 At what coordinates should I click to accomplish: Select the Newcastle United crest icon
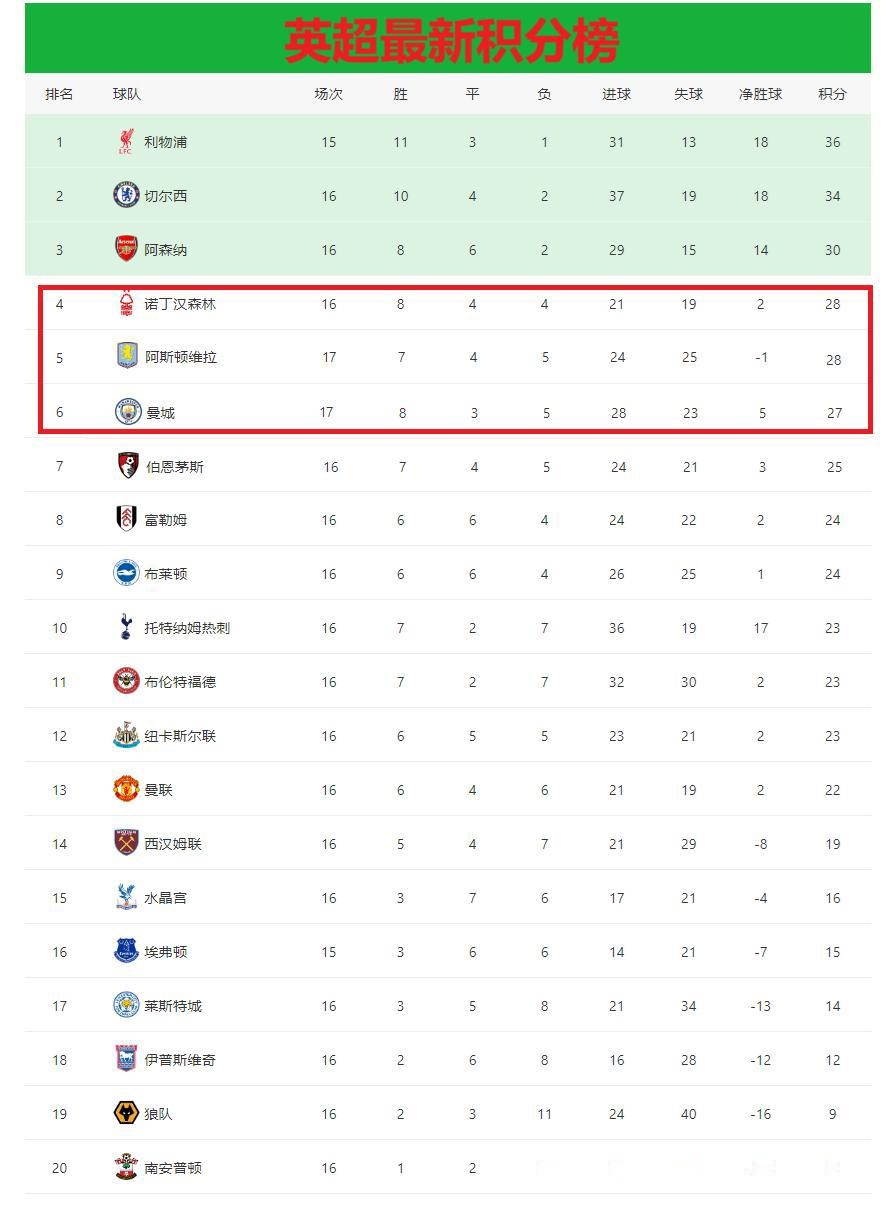(126, 735)
